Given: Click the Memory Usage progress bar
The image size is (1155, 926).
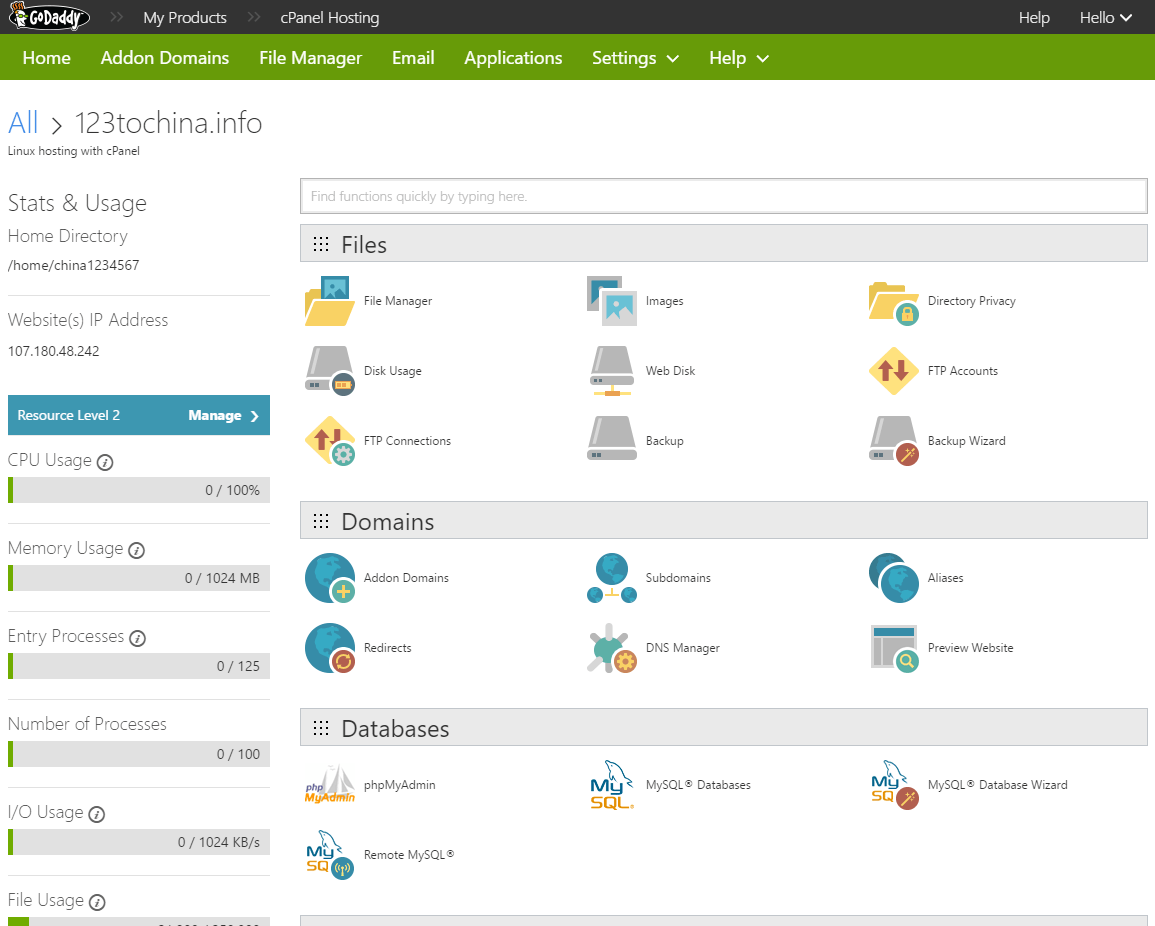Looking at the screenshot, I should point(138,578).
